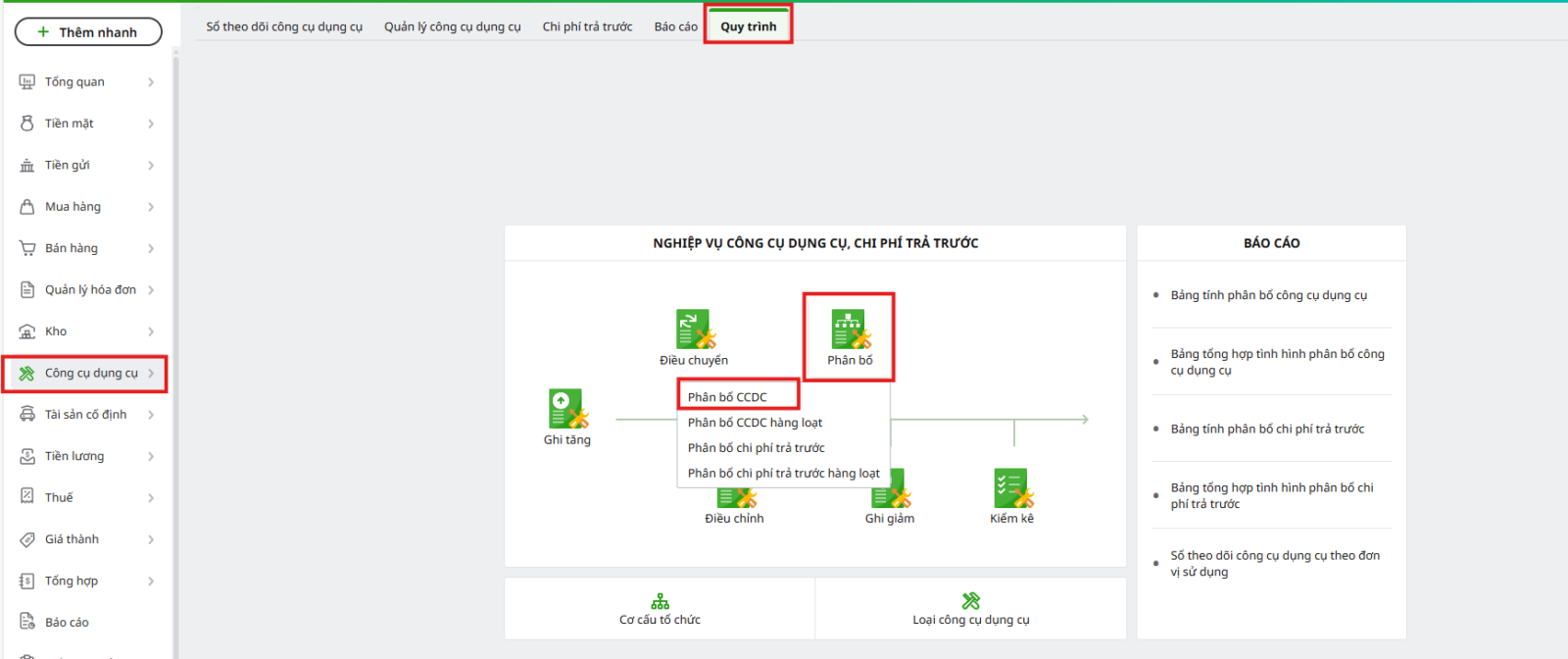Open the Kiểm kê checklist icon

click(x=1011, y=487)
